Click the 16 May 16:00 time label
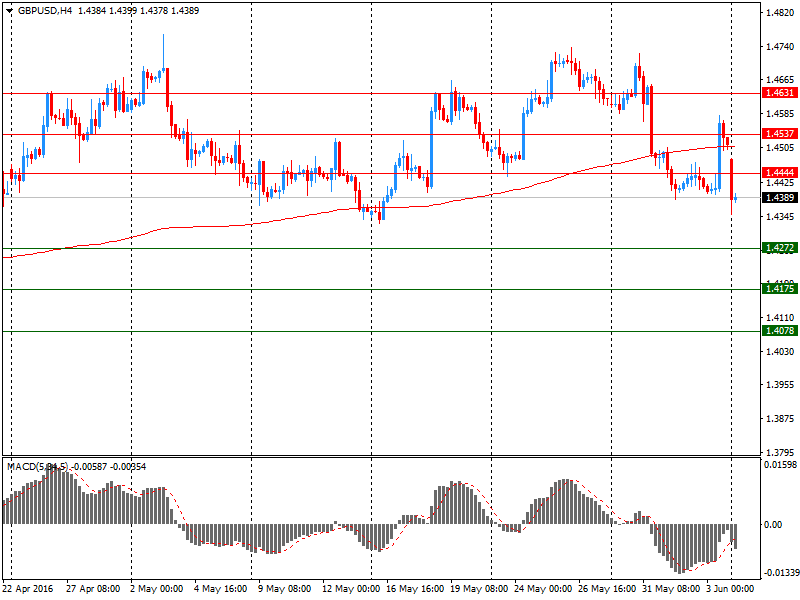800x600 pixels. click(415, 589)
